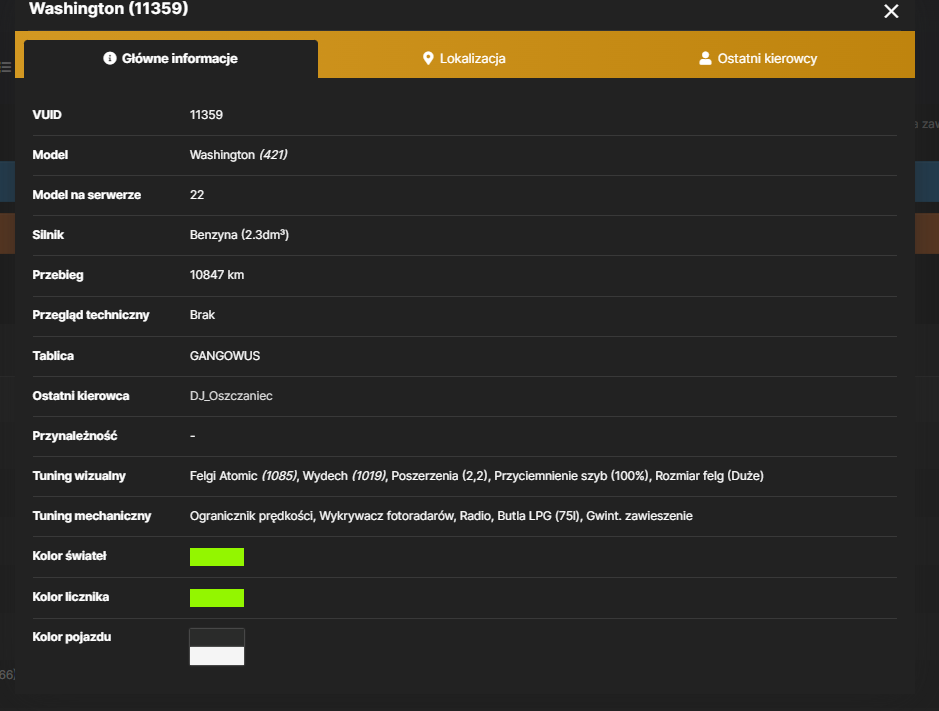Click the Felgi Atomic tuning entry
The height and width of the screenshot is (711, 939).
point(244,476)
